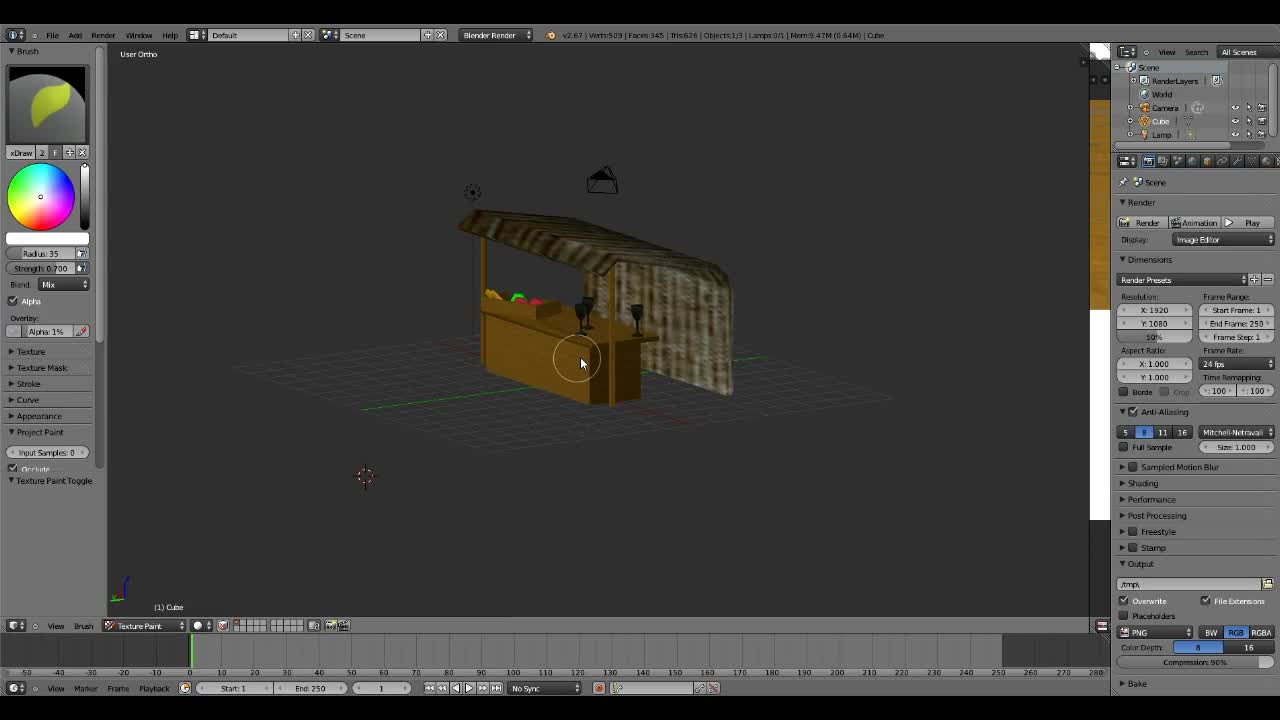Screen dimensions: 1280x720
Task: Open the Blender Render engine dropdown
Action: coord(496,35)
